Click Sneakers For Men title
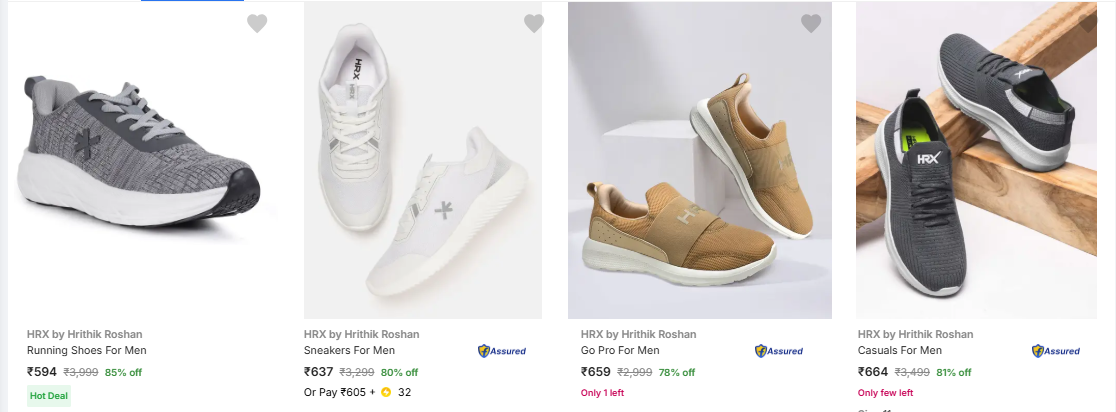 pyautogui.click(x=349, y=350)
